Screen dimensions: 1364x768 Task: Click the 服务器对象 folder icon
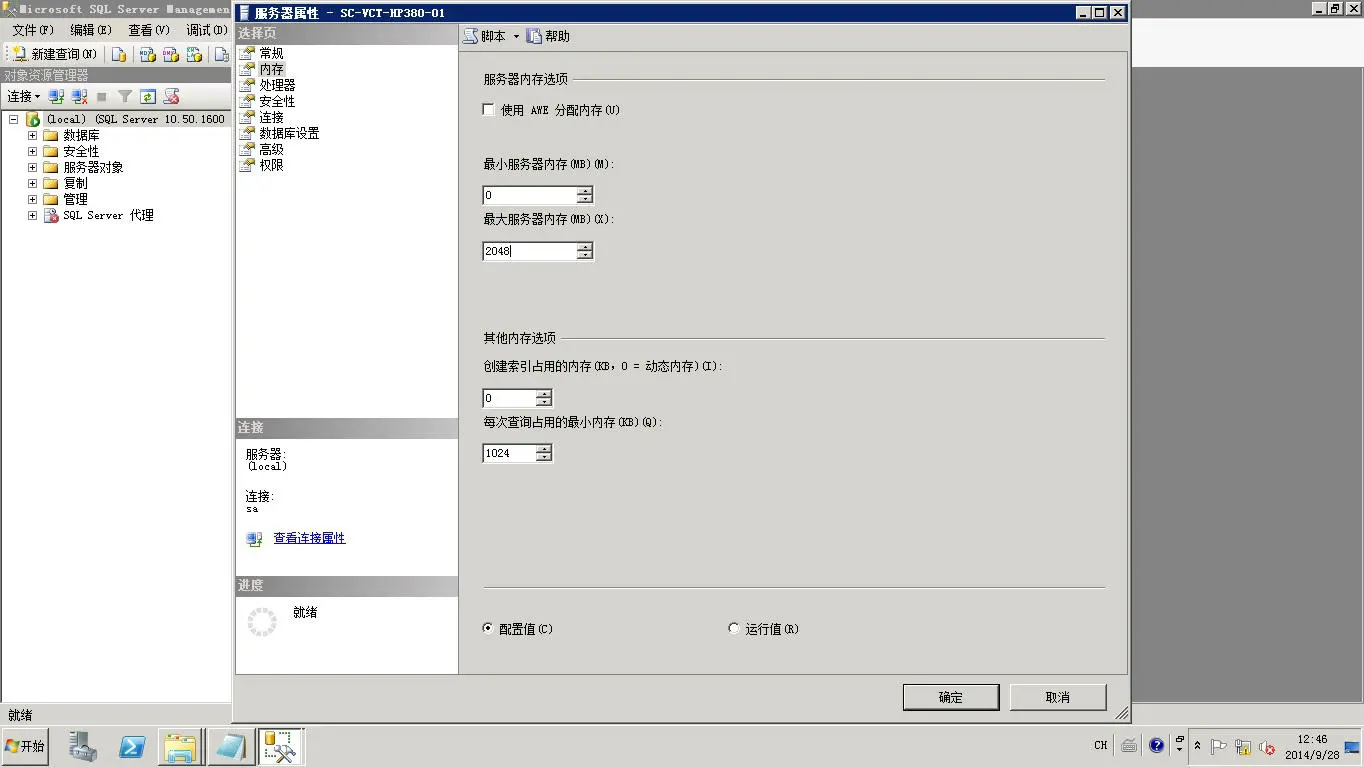coord(51,167)
